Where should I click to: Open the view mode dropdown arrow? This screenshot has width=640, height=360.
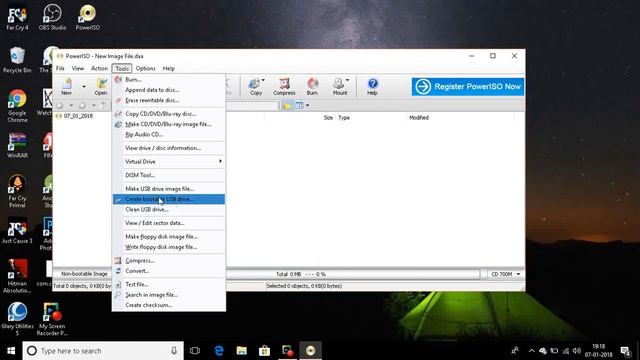pyautogui.click(x=307, y=106)
